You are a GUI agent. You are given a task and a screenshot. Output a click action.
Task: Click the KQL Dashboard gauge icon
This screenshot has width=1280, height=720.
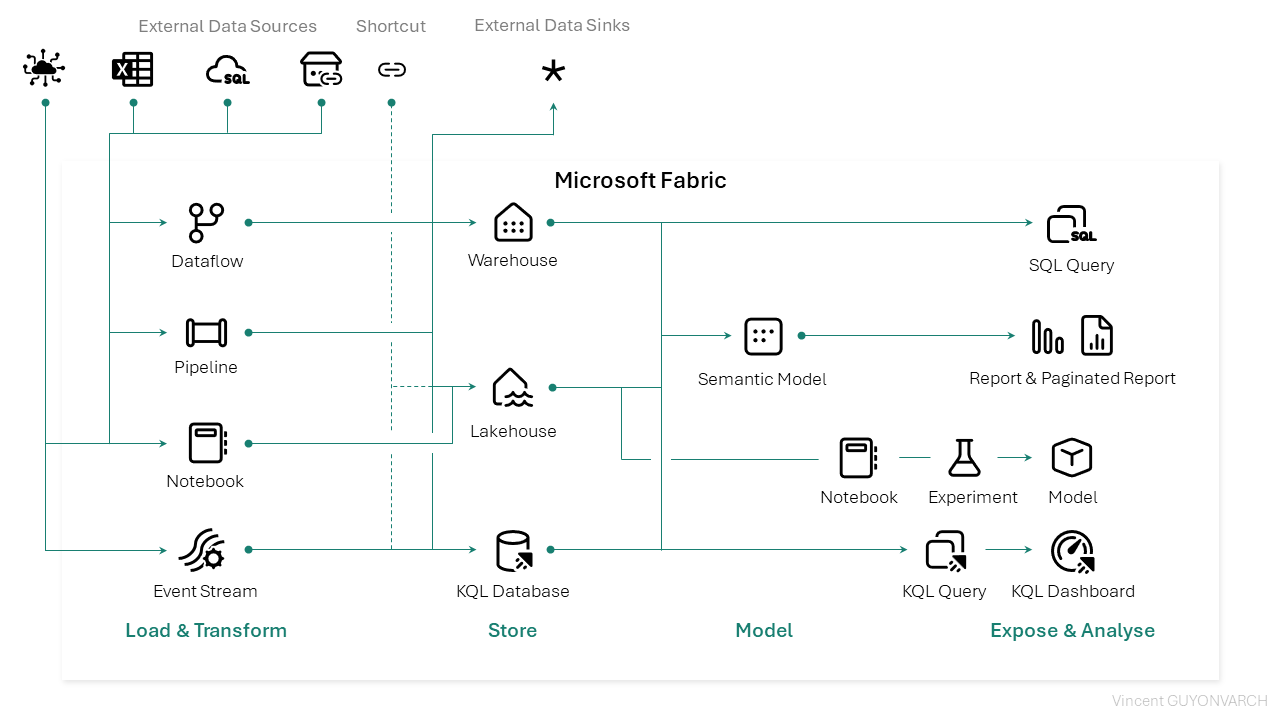click(x=1072, y=549)
